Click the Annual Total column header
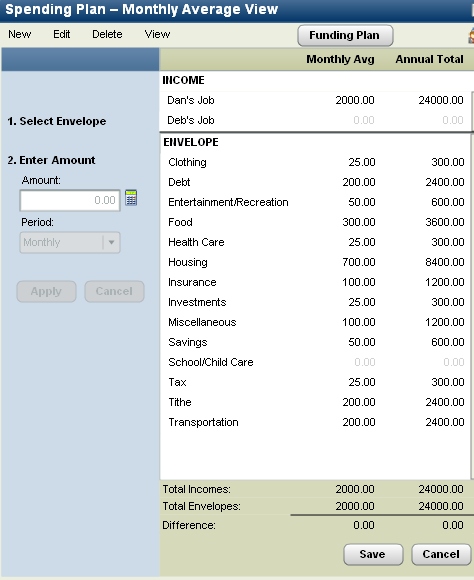 [429, 59]
